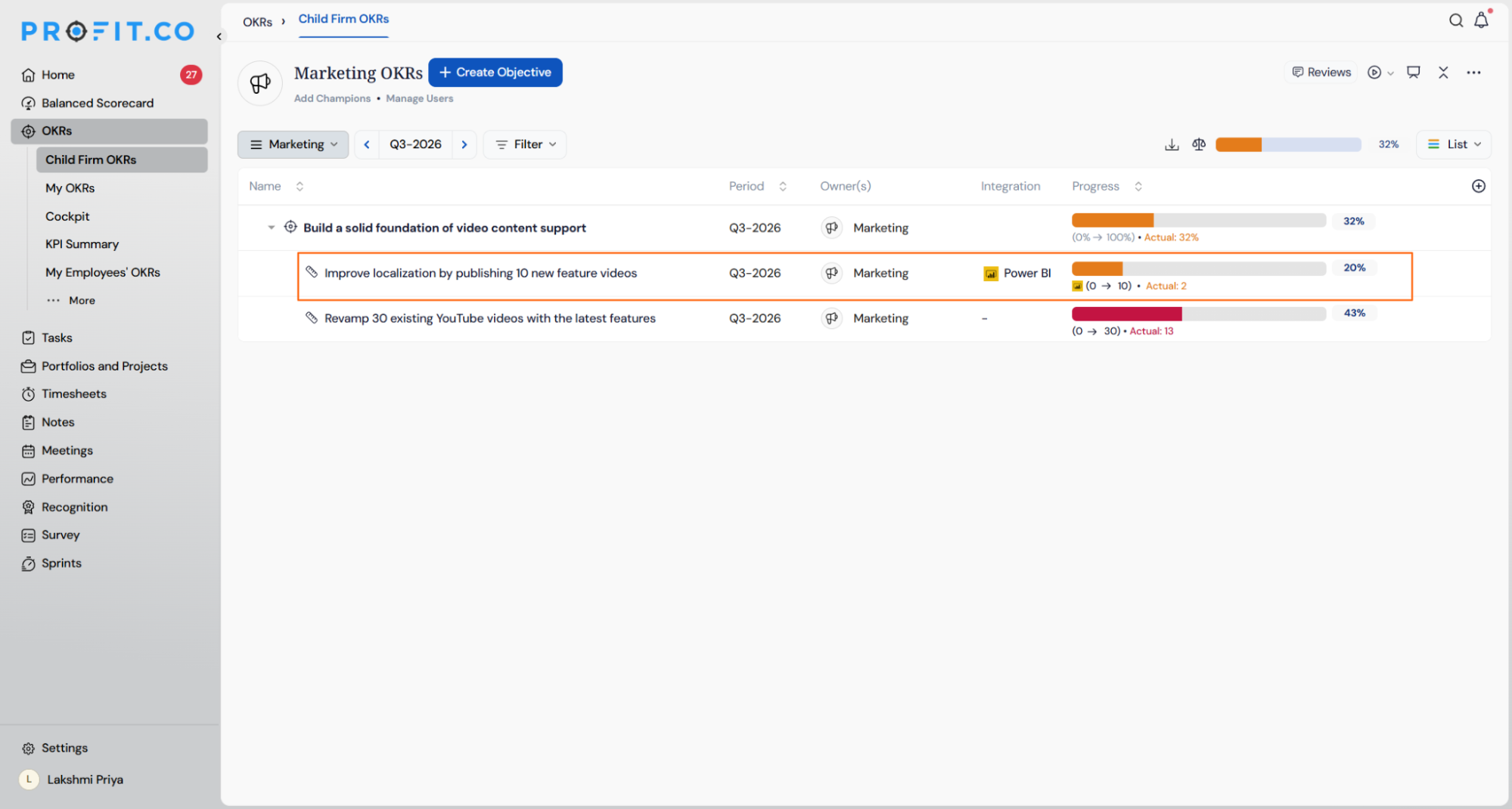Viewport: 1512px width, 809px height.
Task: Open the List view dropdown
Action: [x=1454, y=144]
